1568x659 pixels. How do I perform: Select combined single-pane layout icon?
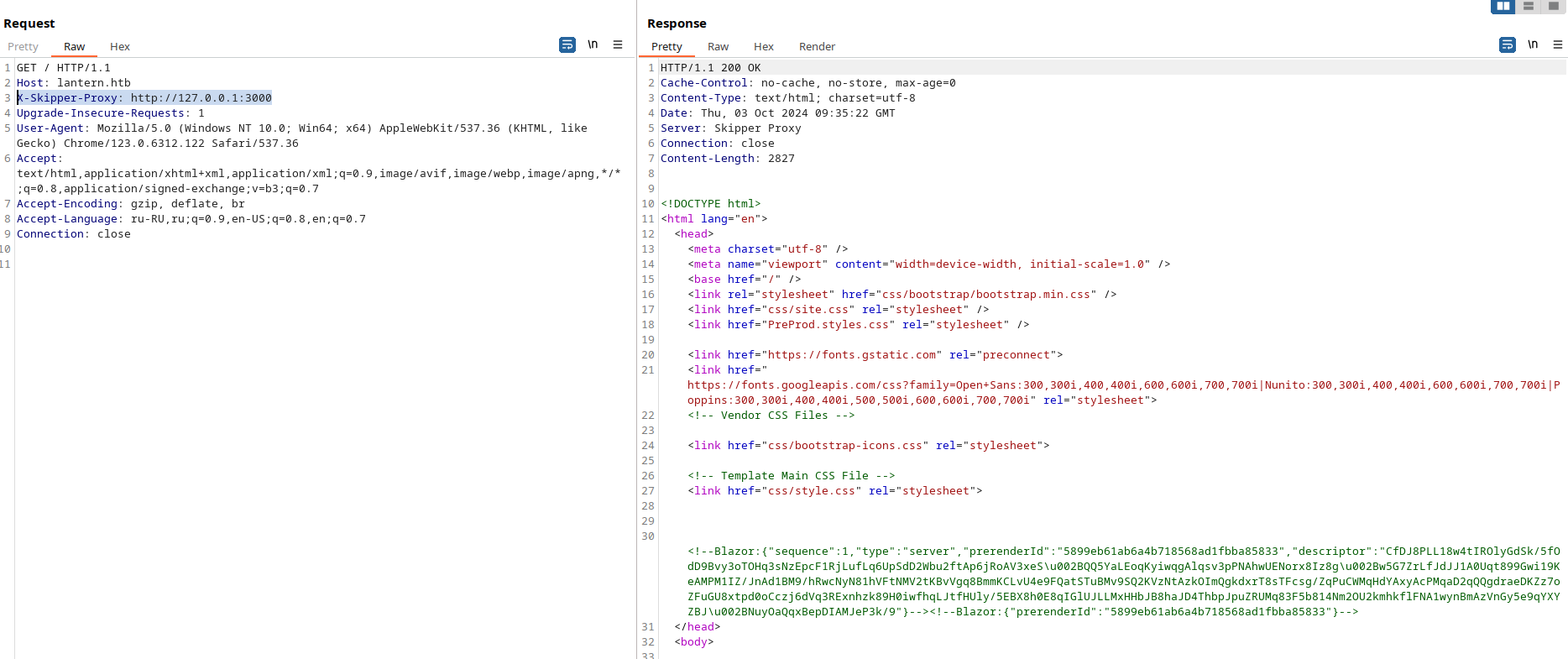(1553, 6)
